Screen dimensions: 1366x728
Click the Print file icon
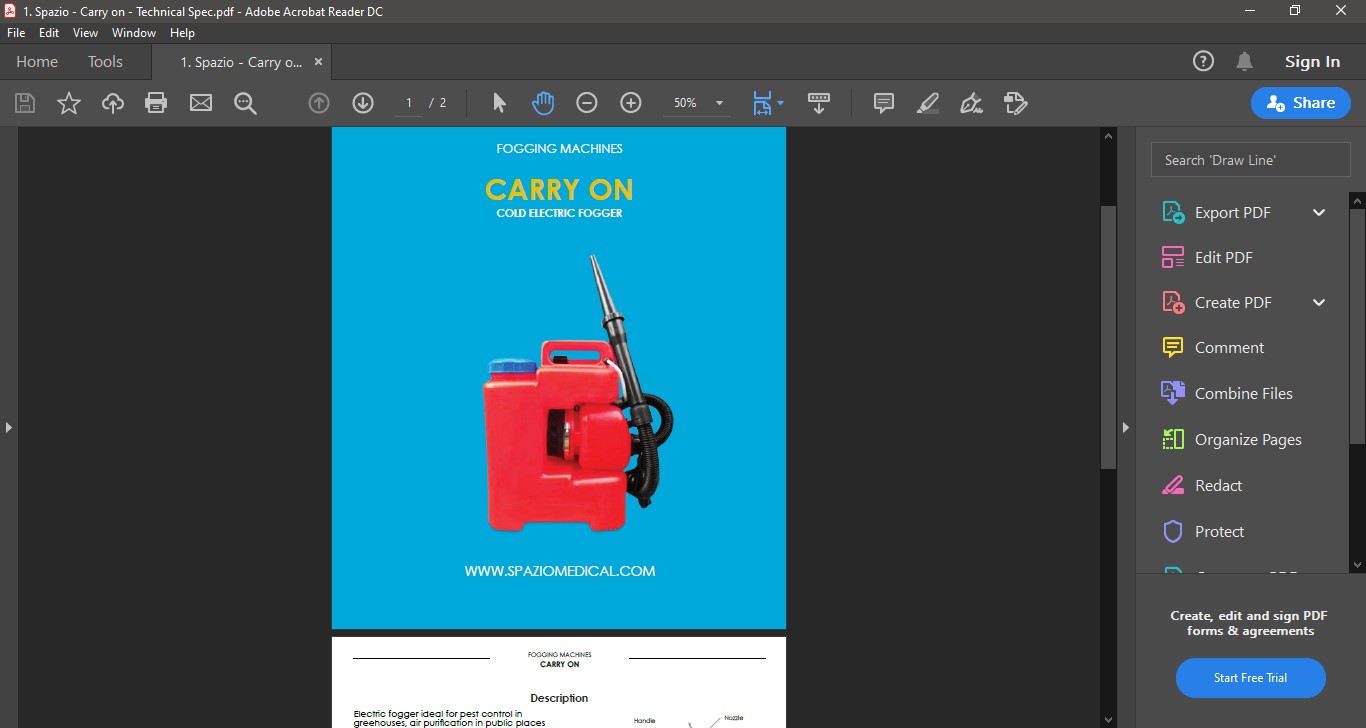coord(156,103)
